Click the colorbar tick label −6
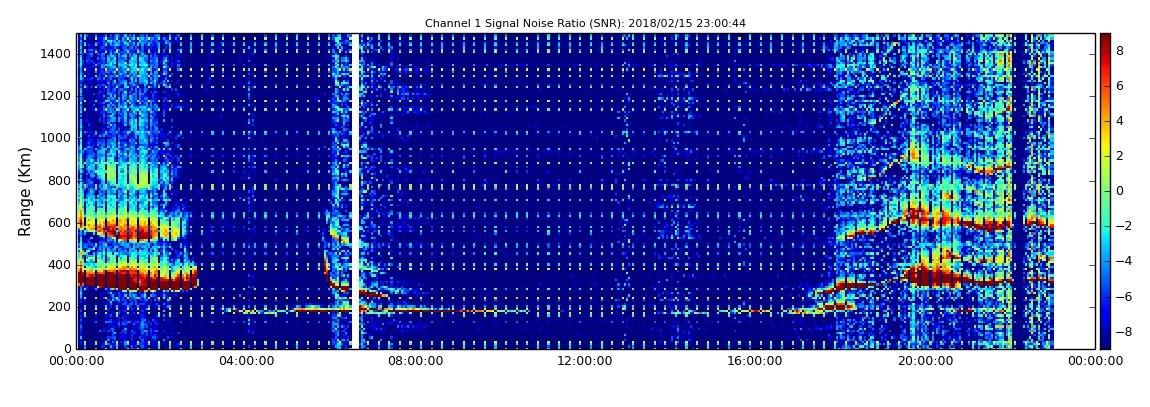This screenshot has height=407, width=1150. 1124,296
